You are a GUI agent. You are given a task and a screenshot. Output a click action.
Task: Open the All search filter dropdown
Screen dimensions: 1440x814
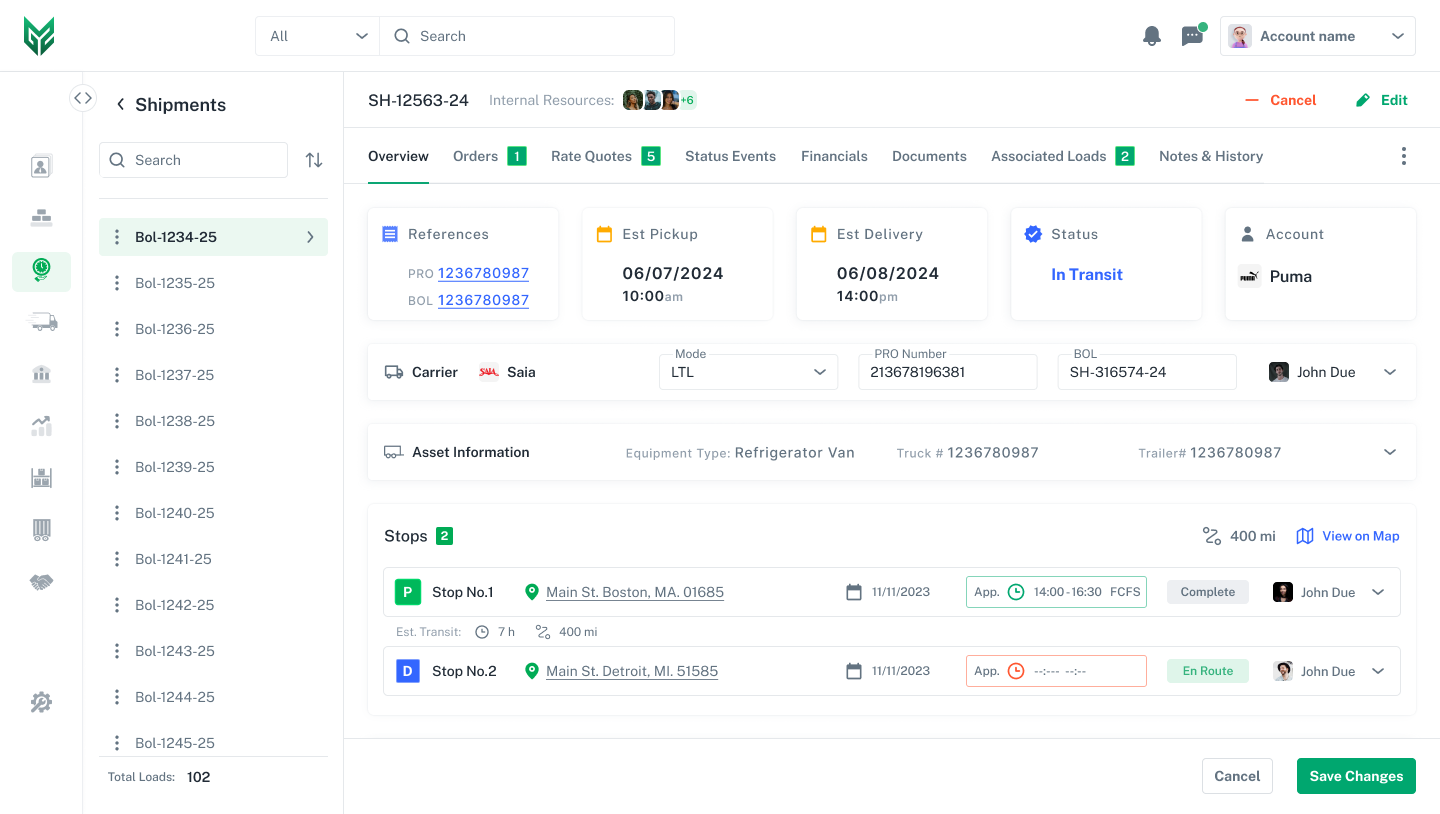tap(318, 36)
